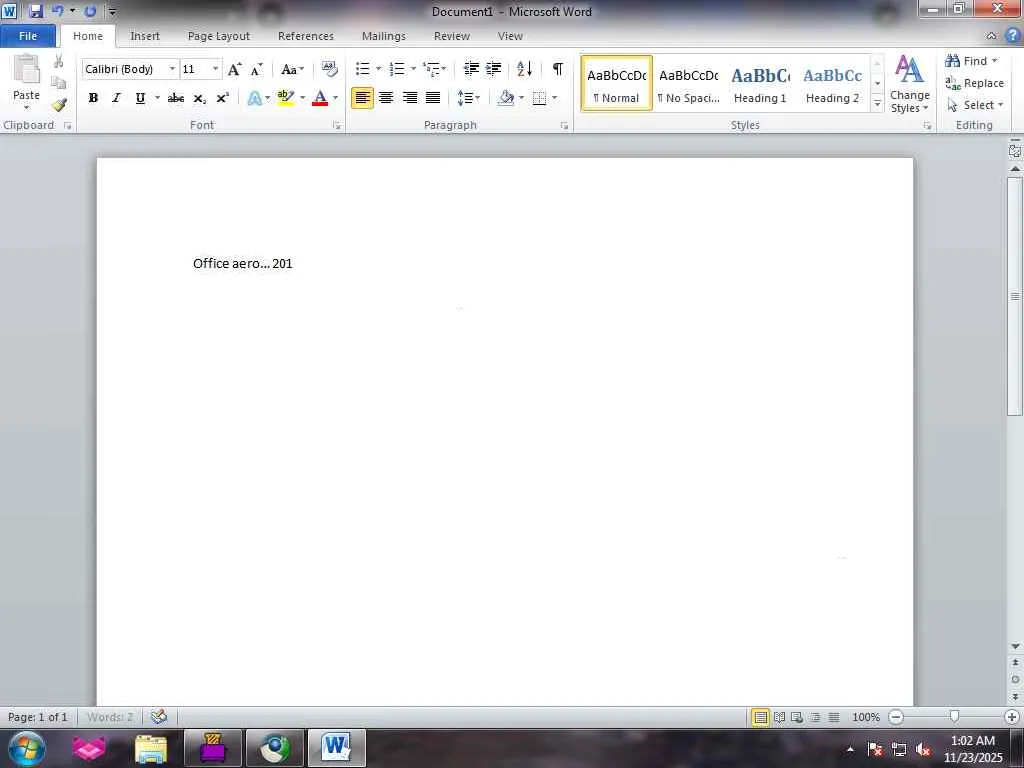Select the Format Painter brush
This screenshot has width=1024, height=768.
point(59,104)
